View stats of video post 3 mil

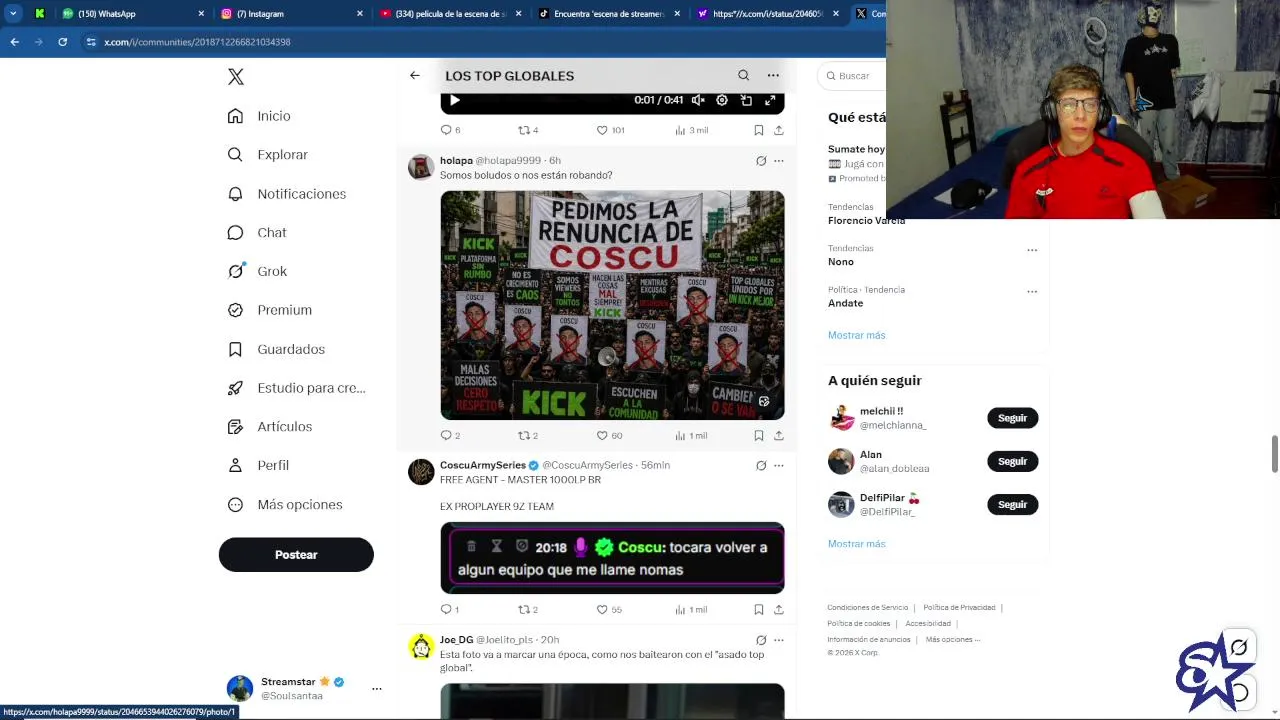pyautogui.click(x=692, y=130)
